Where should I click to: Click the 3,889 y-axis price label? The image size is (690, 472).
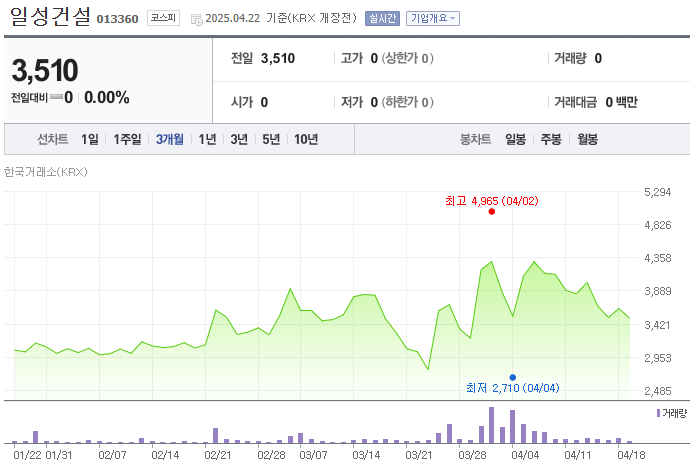[657, 291]
